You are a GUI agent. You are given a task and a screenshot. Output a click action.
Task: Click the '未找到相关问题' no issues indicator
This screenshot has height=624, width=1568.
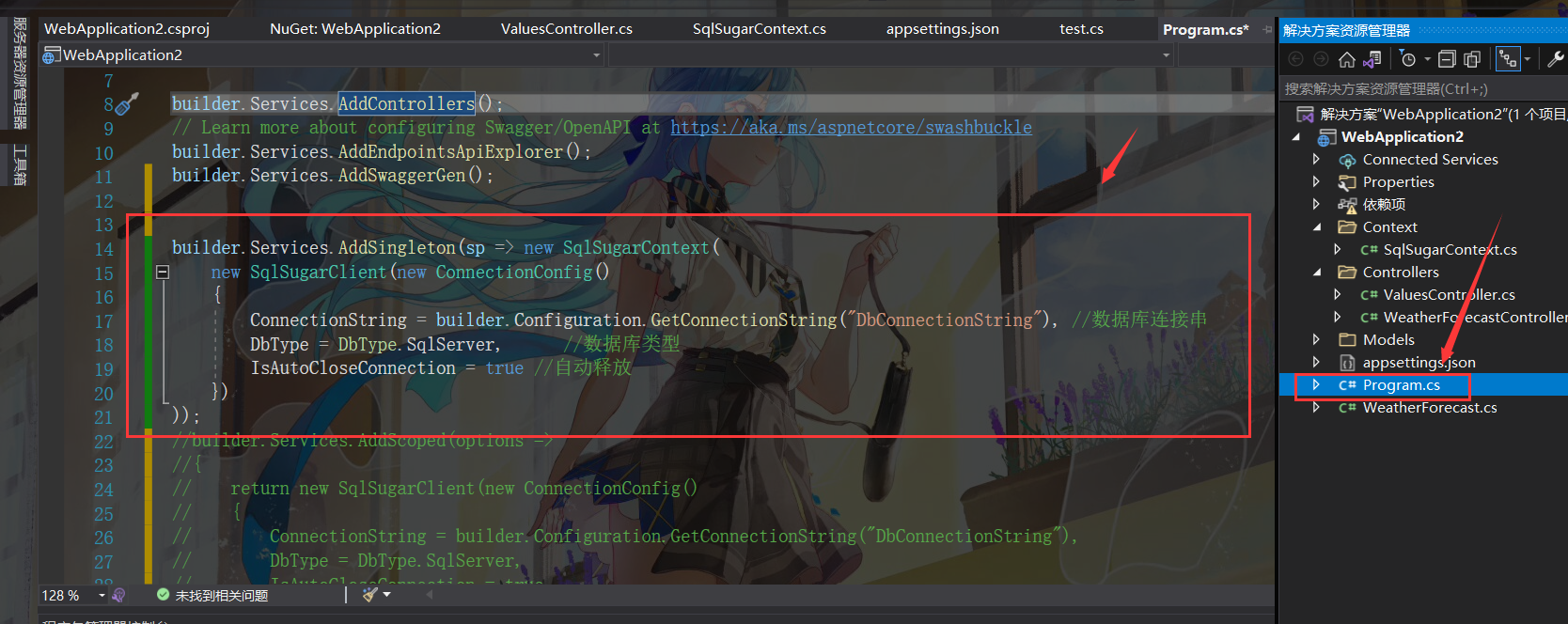212,595
